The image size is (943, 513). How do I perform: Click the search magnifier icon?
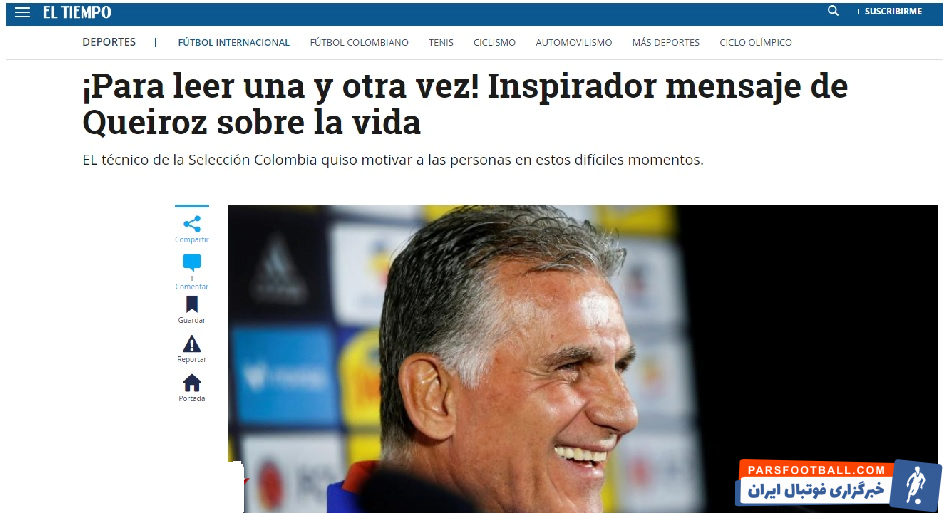point(833,11)
